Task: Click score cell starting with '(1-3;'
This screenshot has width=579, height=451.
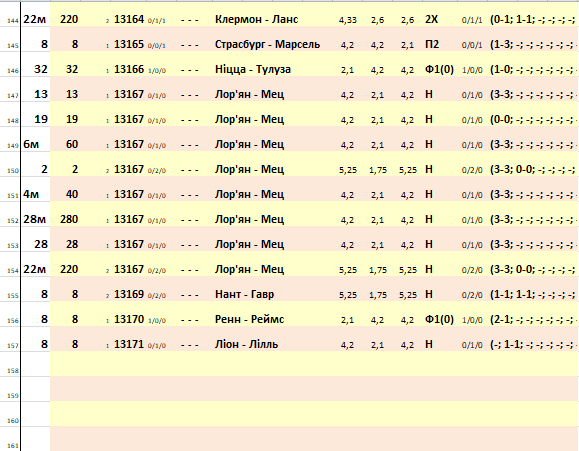Action: tap(532, 44)
